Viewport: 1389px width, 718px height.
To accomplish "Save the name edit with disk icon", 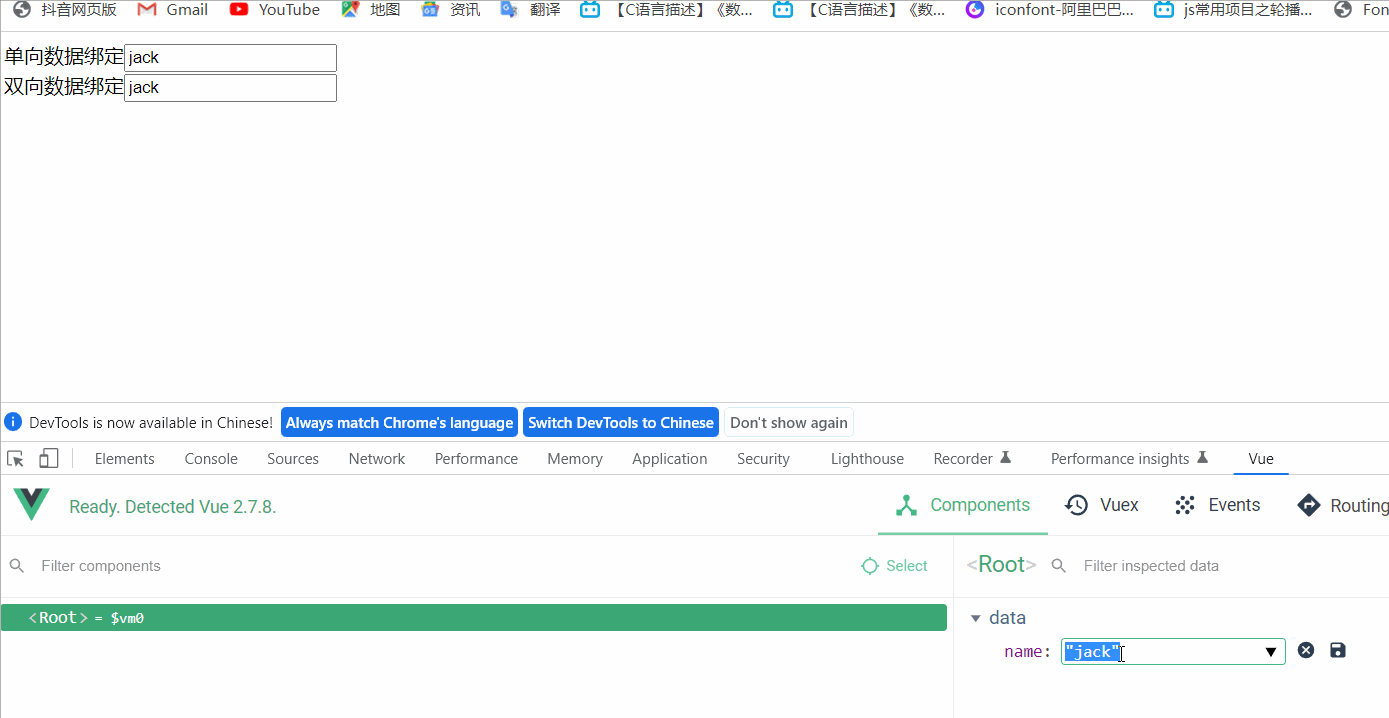I will (1338, 650).
